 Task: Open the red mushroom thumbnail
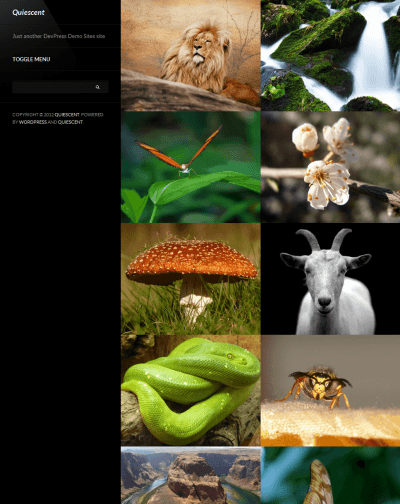click(191, 279)
